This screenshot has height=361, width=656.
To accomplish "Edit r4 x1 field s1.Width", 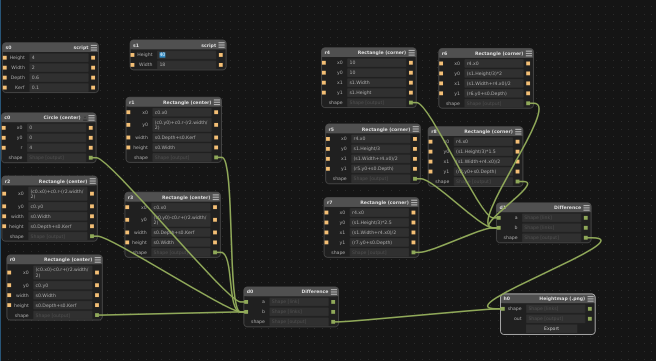I will coord(377,82).
